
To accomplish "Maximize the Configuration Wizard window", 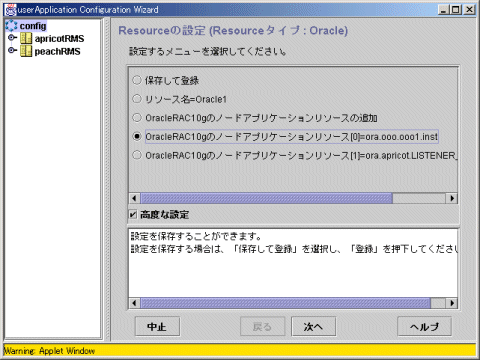I will coord(456,10).
